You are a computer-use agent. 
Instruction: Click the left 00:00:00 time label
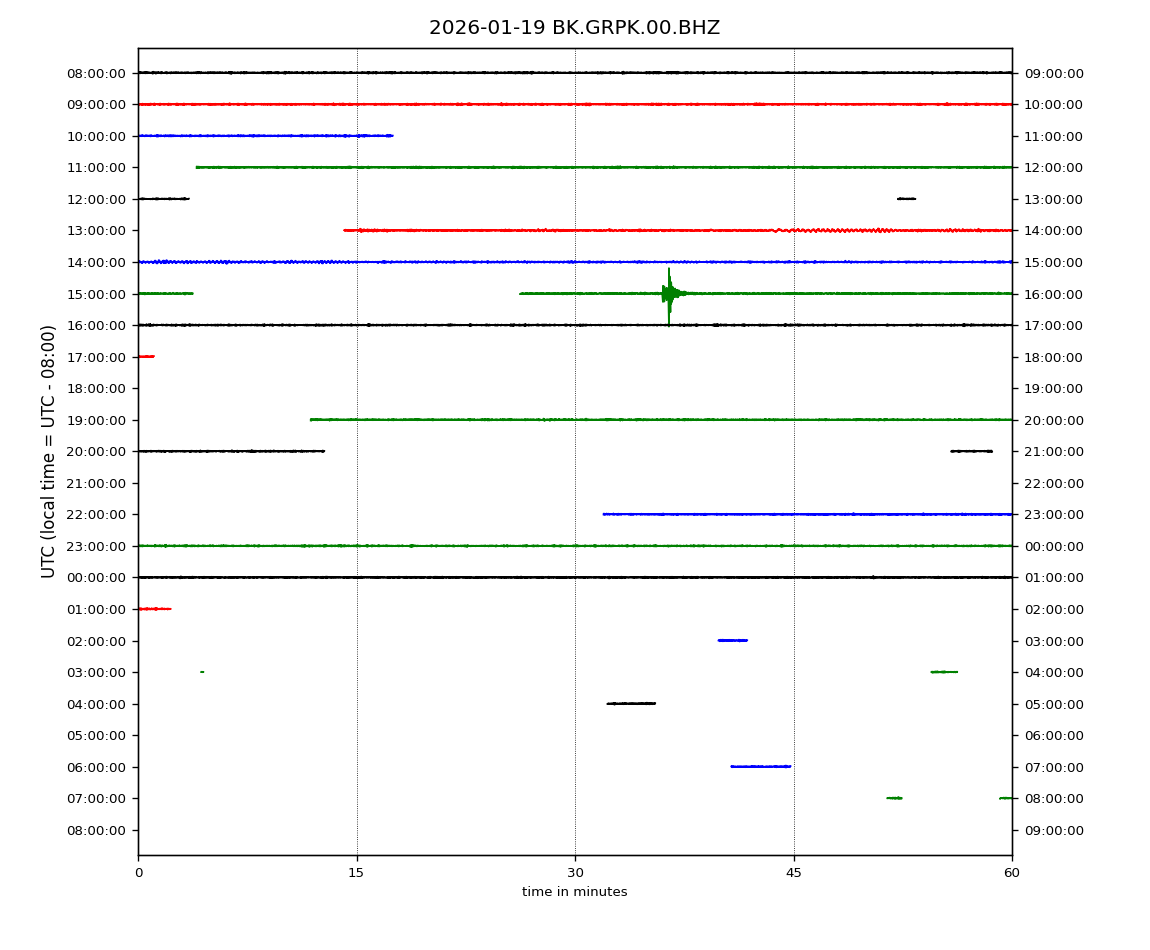pyautogui.click(x=98, y=578)
